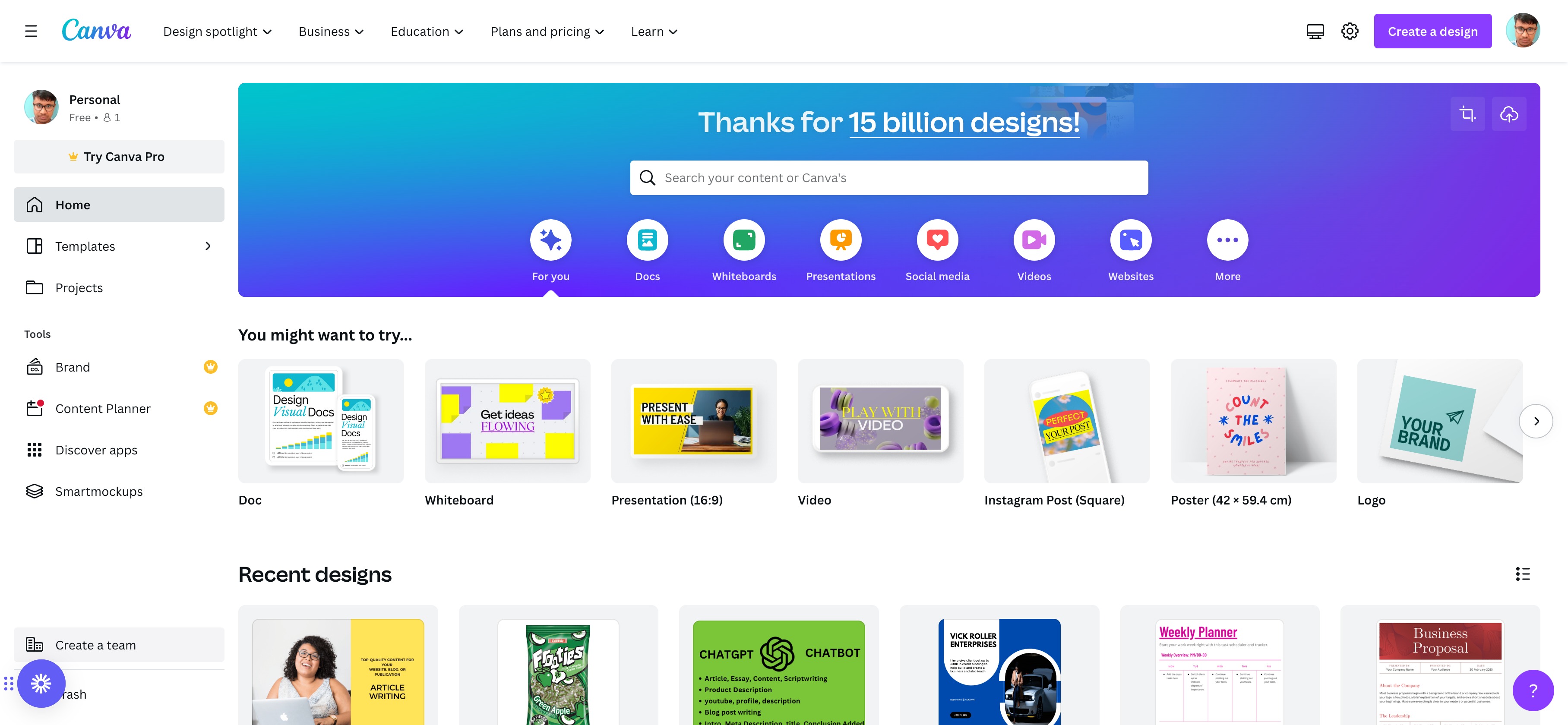Create an Instagram Post (Square)
Viewport: 1568px width, 725px height.
tap(1066, 421)
